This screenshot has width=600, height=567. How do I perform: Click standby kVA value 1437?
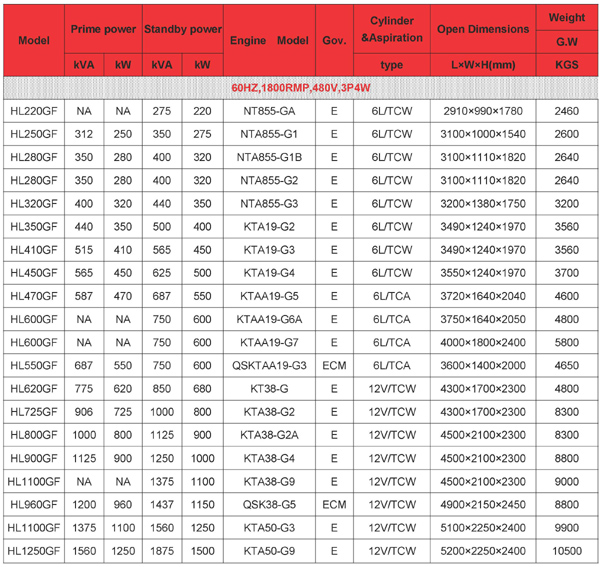(162, 505)
